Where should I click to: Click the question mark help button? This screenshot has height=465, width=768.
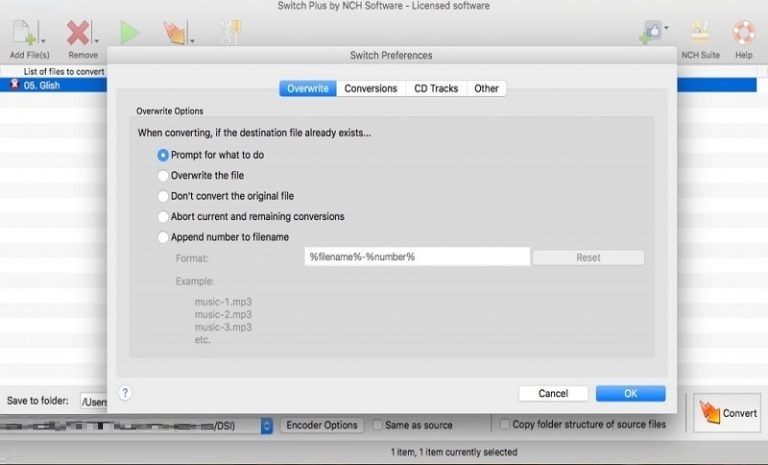(125, 393)
